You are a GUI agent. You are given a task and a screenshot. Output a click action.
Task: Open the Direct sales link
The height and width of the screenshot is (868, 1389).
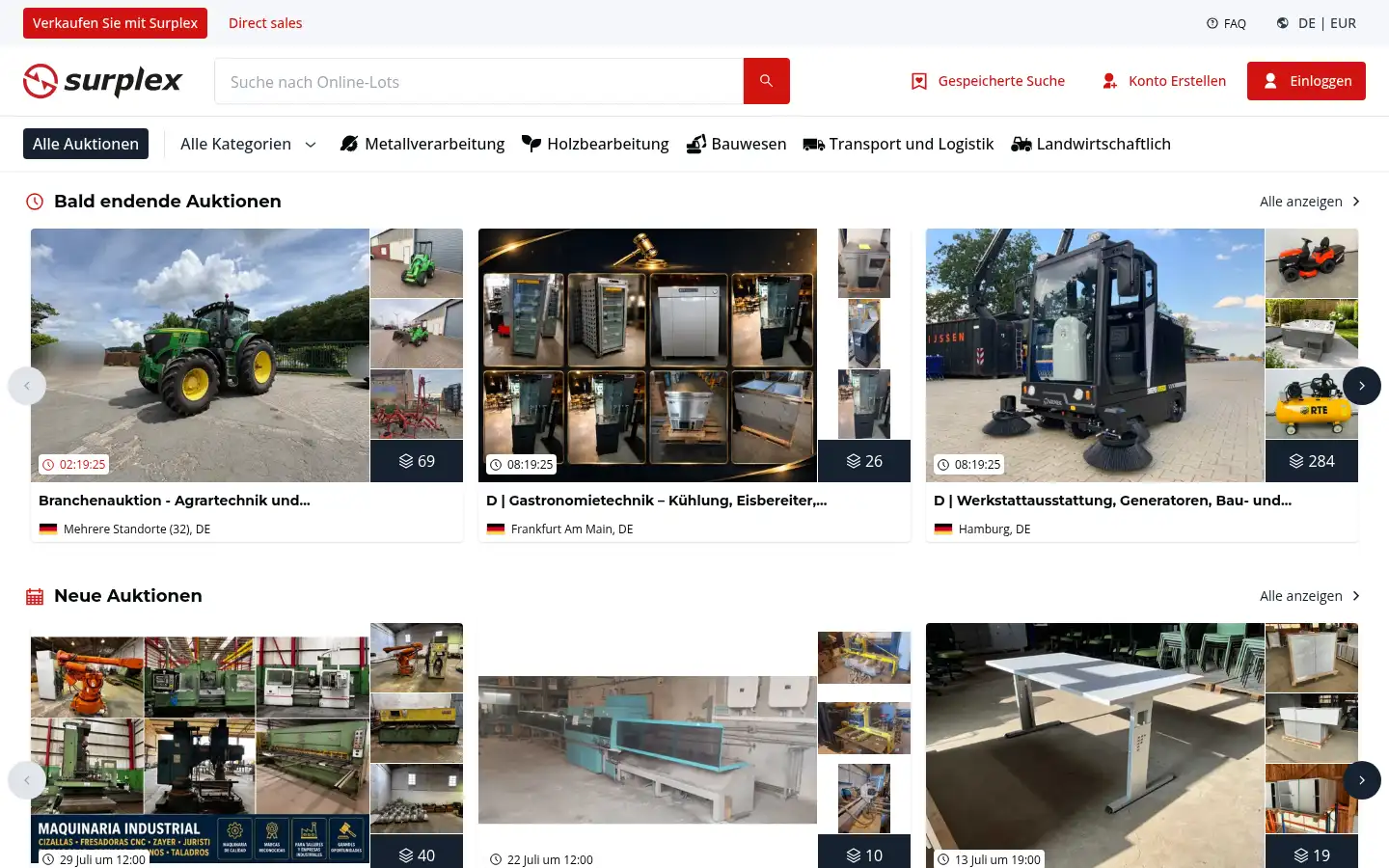pyautogui.click(x=265, y=23)
